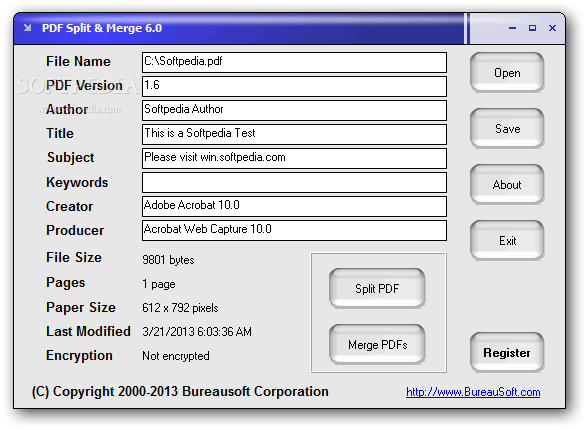Minimize the PDF Split & Merge window
This screenshot has height=429, width=586.
coord(512,28)
